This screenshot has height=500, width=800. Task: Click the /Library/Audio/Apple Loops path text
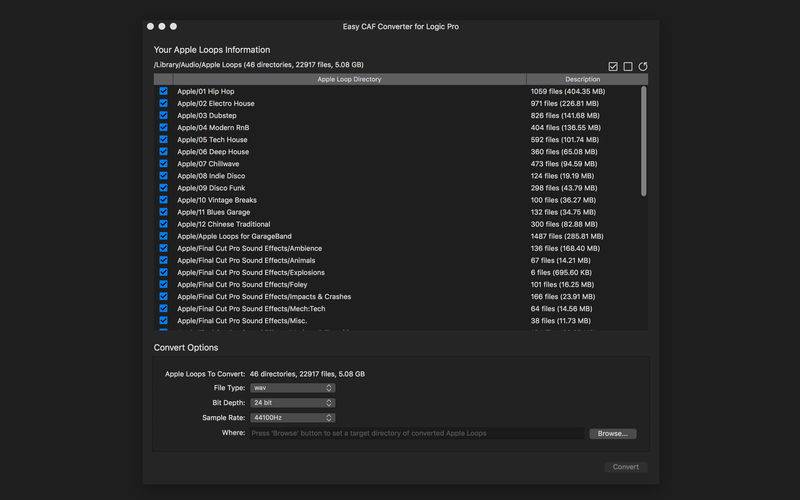pyautogui.click(x=259, y=65)
